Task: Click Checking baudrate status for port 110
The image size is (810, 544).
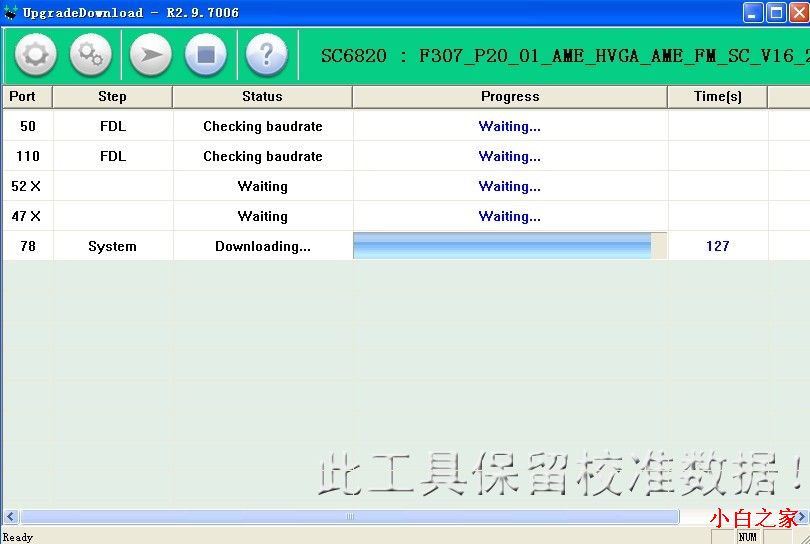Action: 263,156
